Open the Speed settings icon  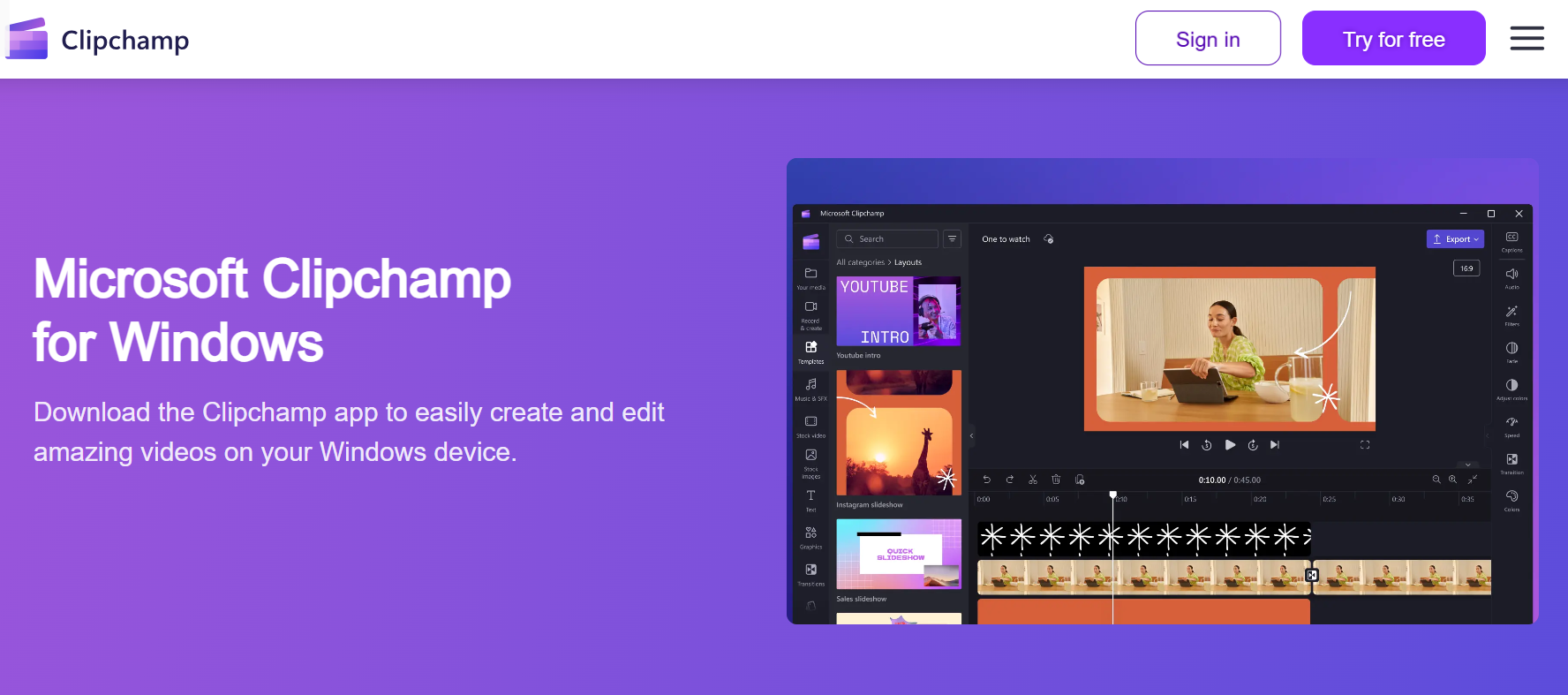click(1511, 425)
